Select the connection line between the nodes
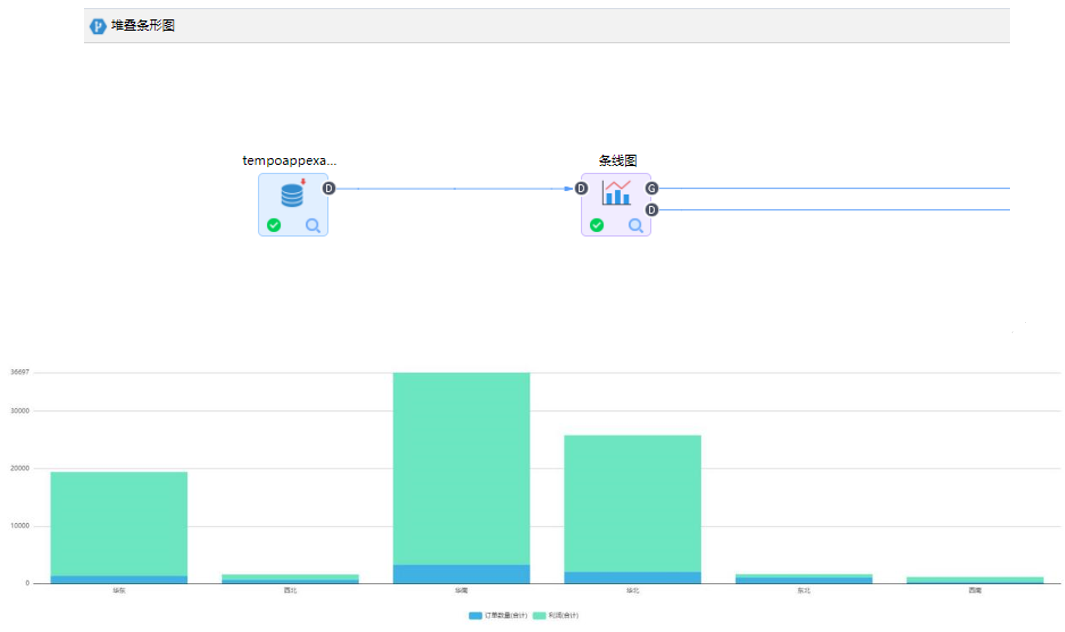The width and height of the screenshot is (1065, 632). click(455, 188)
